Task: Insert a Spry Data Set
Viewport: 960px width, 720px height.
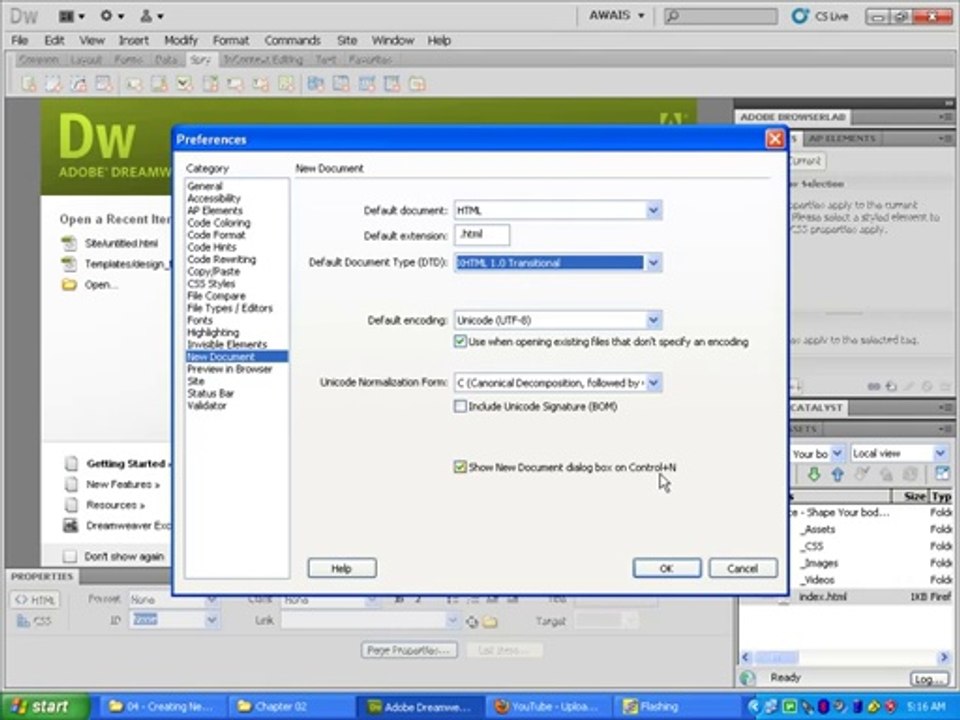Action: [29, 84]
